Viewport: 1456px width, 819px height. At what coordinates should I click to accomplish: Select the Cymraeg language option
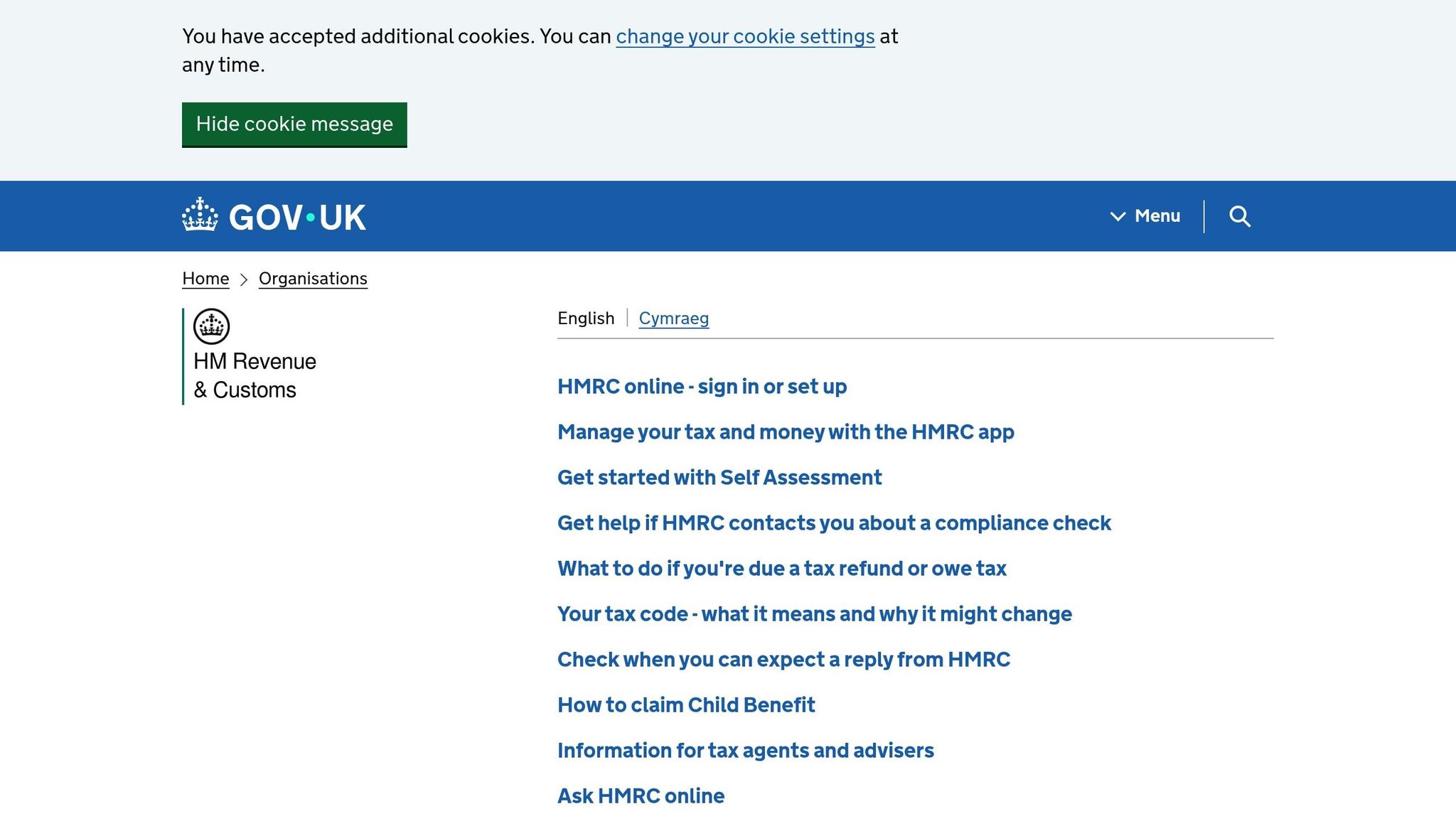click(673, 318)
